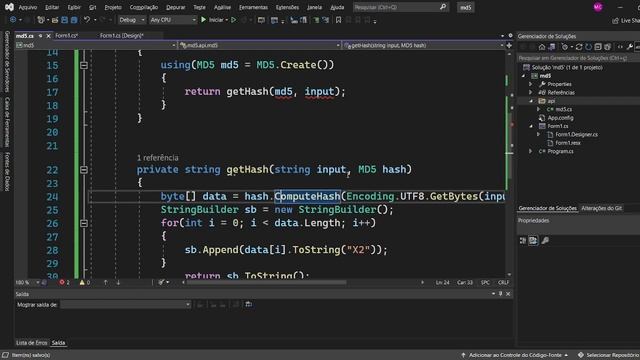
Task: Collapse the getHash method at line 22
Action: [84, 169]
